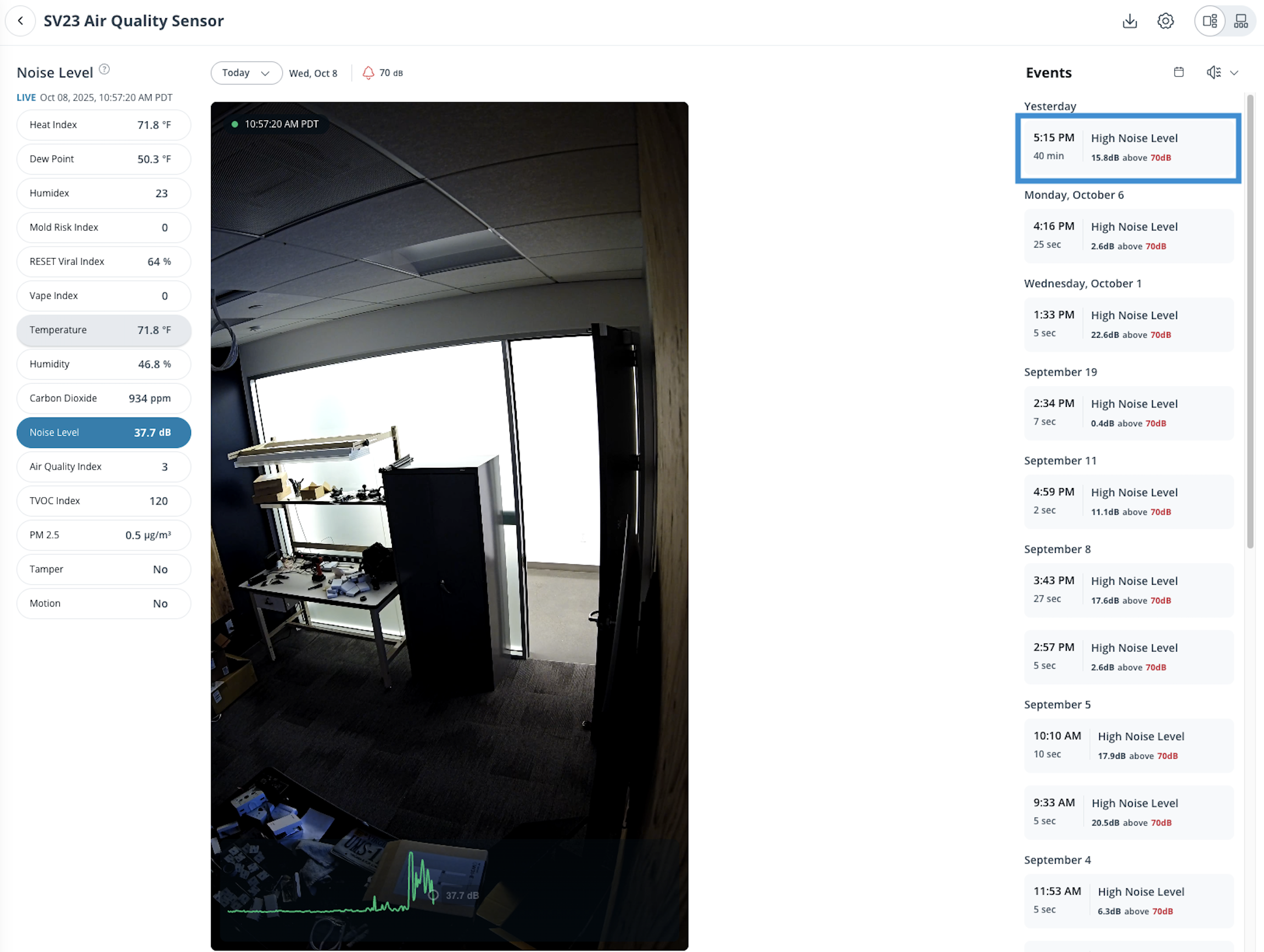Viewport: 1264px width, 952px height.
Task: Switch to split panel layout view
Action: pyautogui.click(x=1210, y=21)
